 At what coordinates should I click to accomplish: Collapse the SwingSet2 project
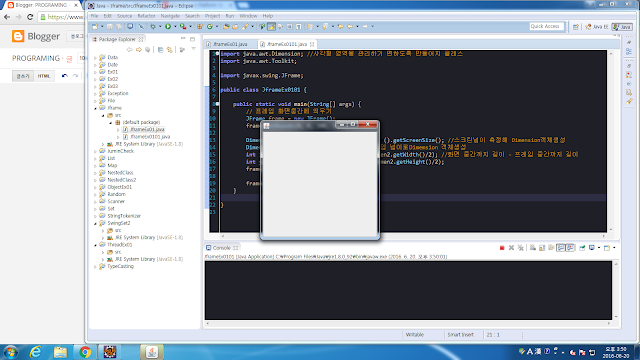coord(96,223)
